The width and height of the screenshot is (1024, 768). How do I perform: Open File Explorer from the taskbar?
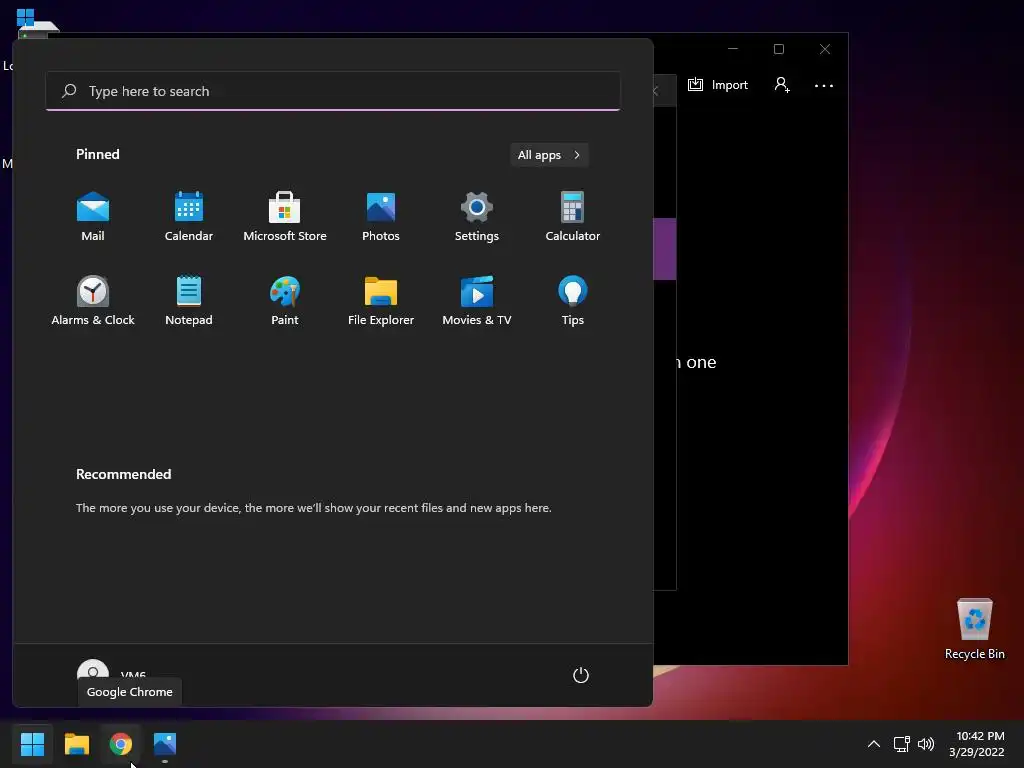click(76, 744)
